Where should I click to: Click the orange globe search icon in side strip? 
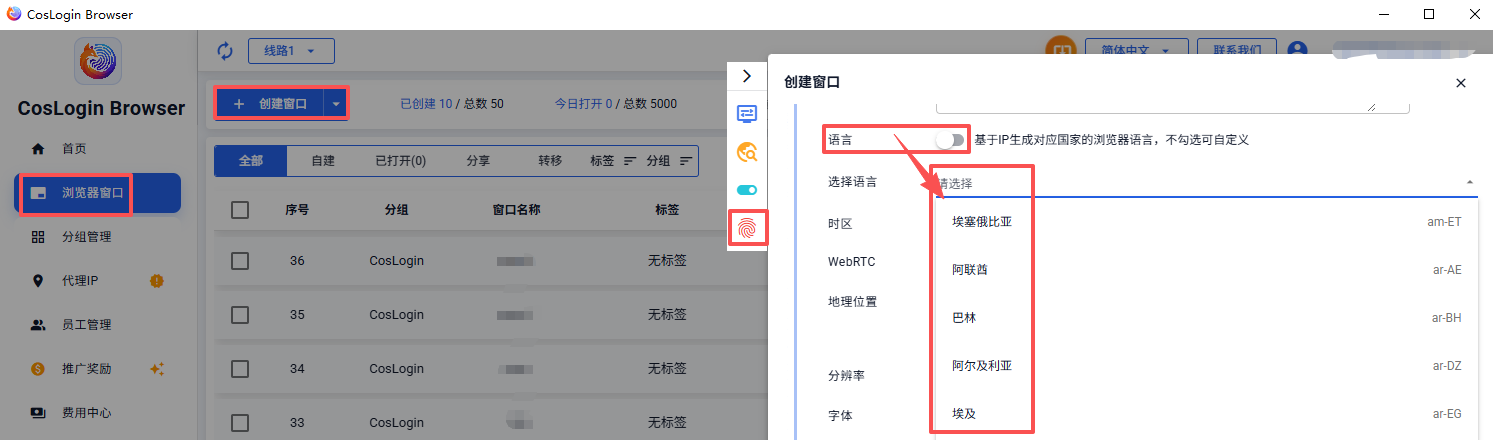point(747,152)
